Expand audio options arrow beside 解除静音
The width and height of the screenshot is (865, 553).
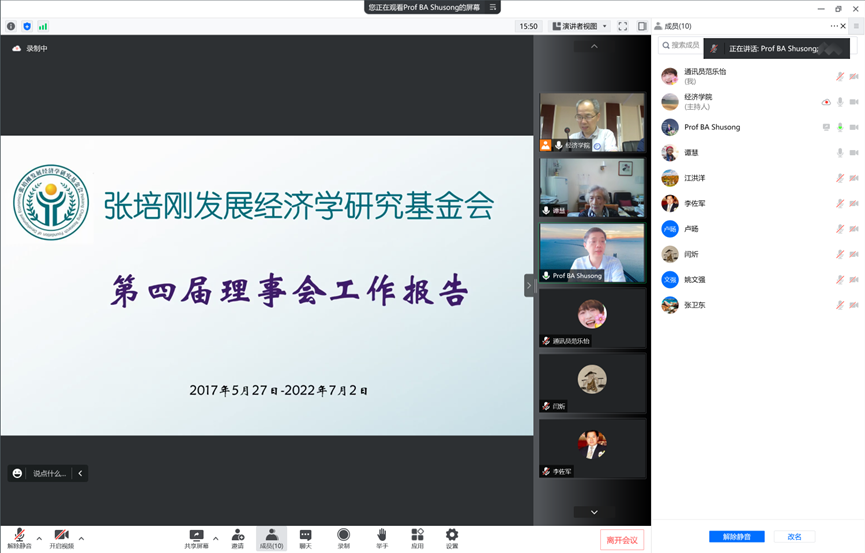[39, 538]
